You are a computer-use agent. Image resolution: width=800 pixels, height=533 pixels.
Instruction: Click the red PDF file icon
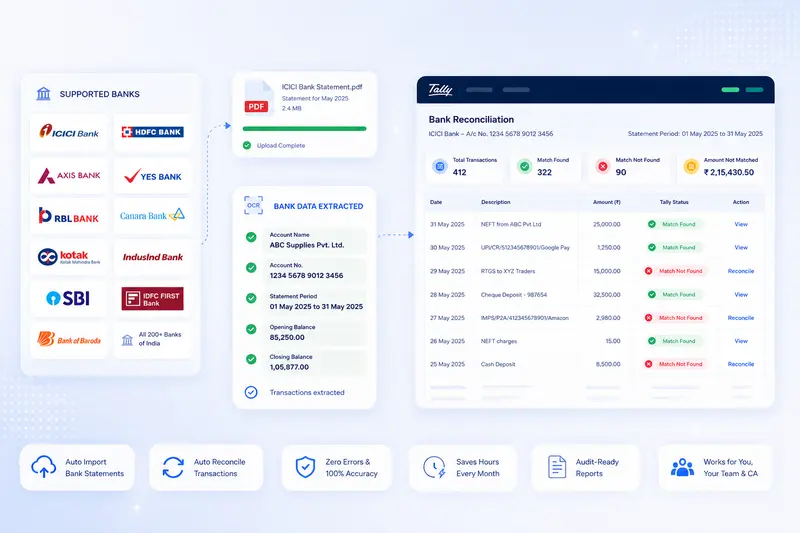259,97
